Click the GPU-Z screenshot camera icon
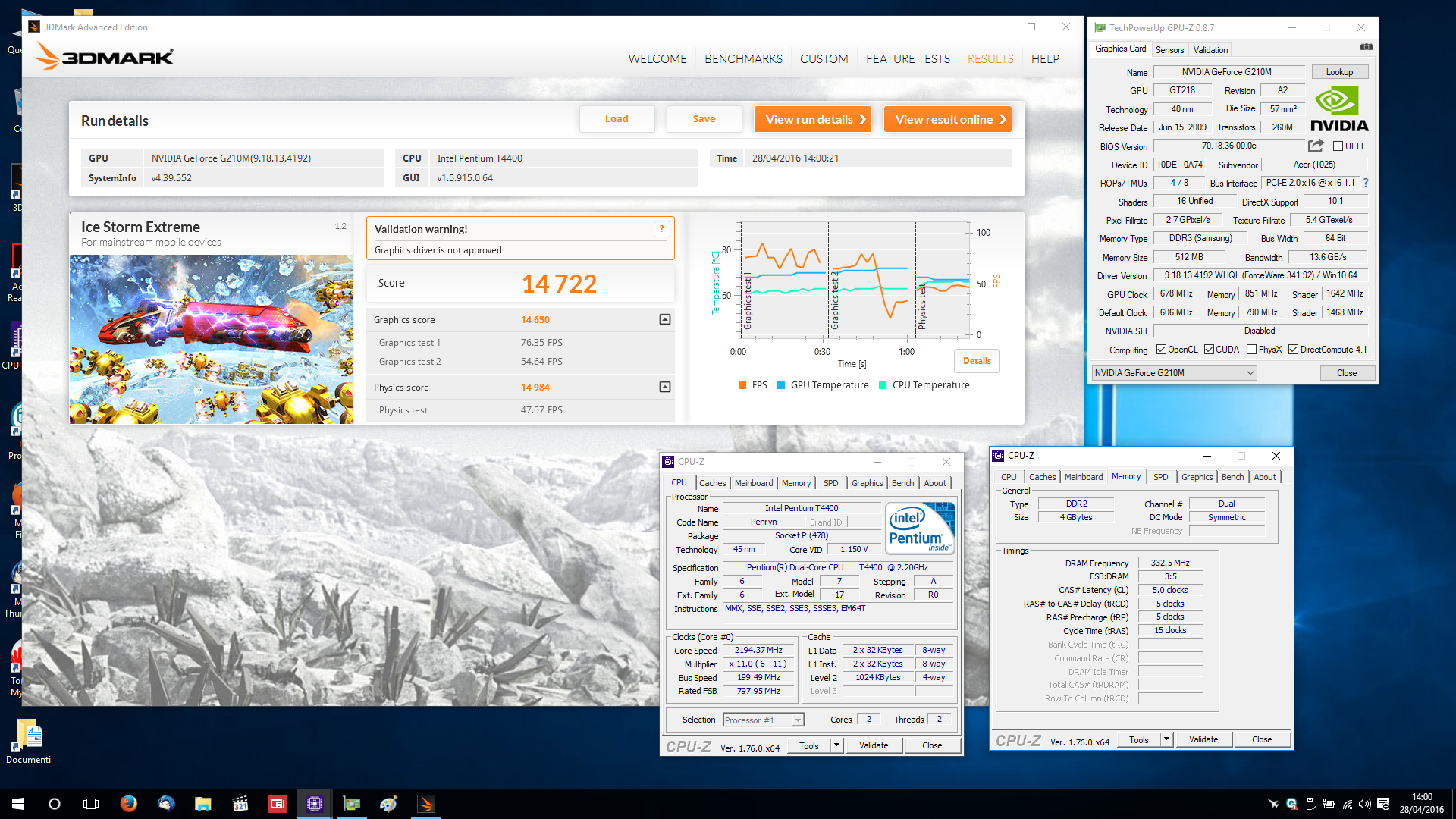1456x819 pixels. coord(1366,47)
